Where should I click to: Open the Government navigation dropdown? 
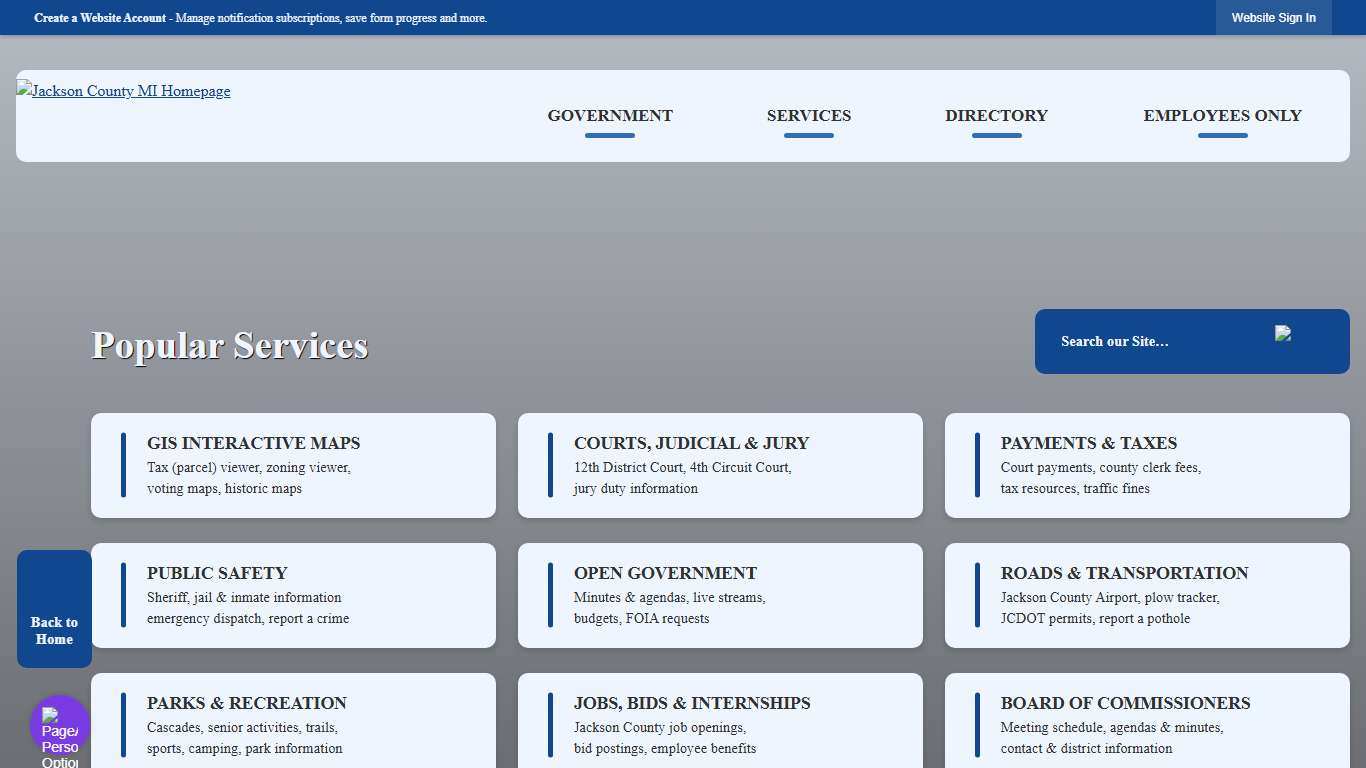coord(609,115)
